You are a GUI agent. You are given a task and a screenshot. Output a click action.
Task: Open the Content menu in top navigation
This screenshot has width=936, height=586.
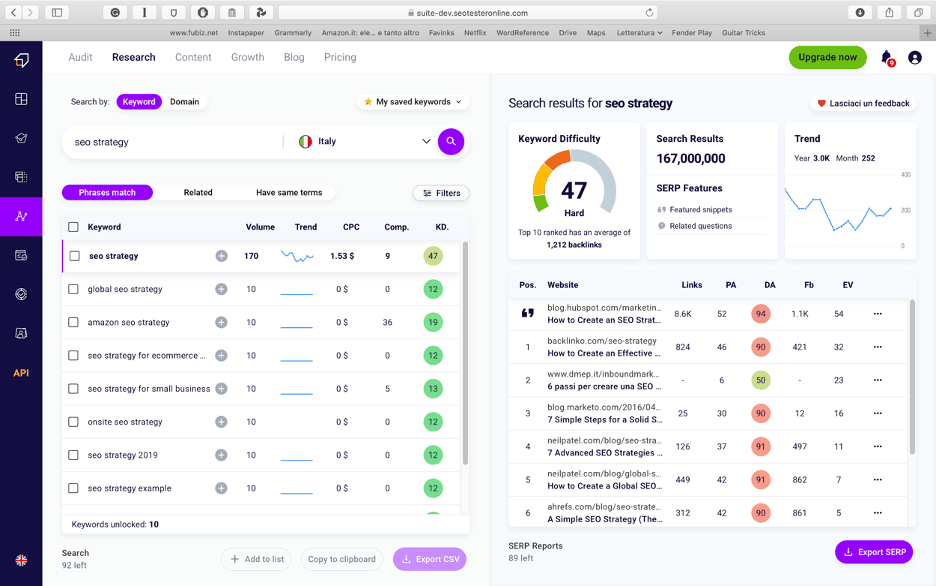click(x=193, y=57)
